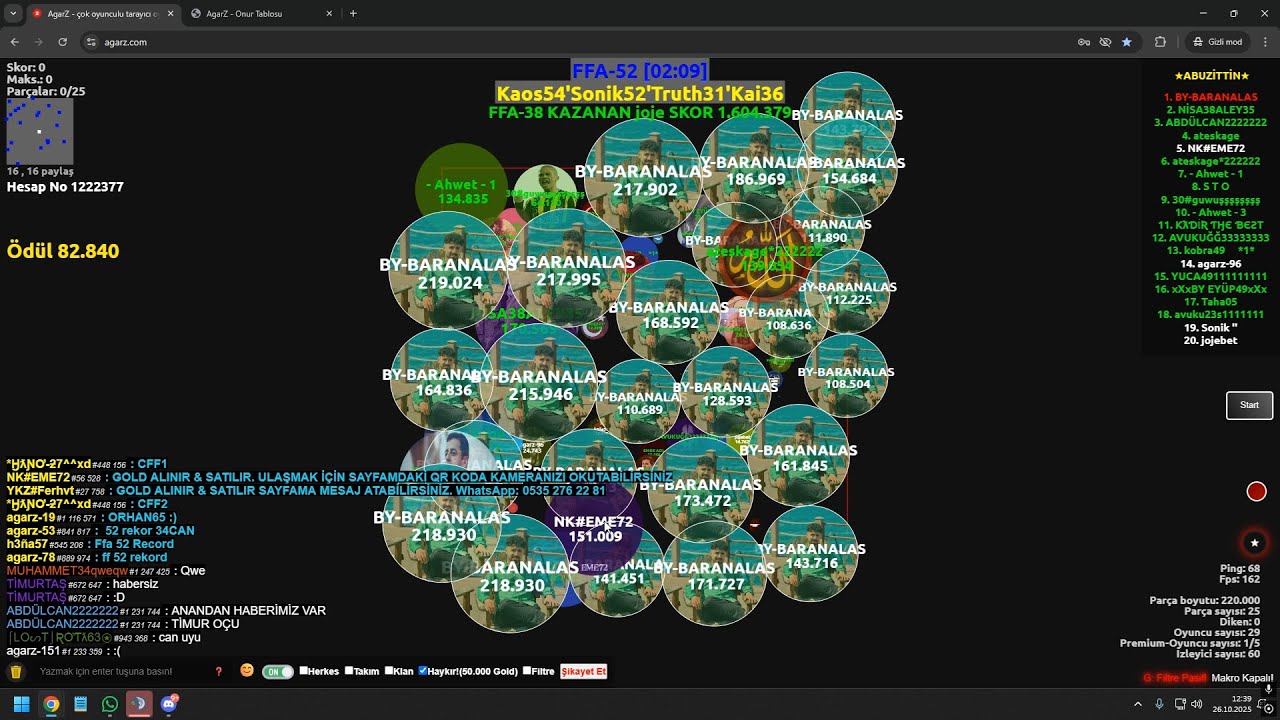
Task: Open WhatsApp from the taskbar
Action: (110, 704)
